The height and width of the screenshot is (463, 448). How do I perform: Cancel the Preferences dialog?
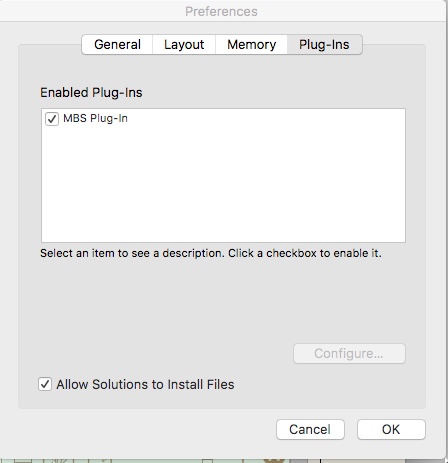[x=310, y=429]
